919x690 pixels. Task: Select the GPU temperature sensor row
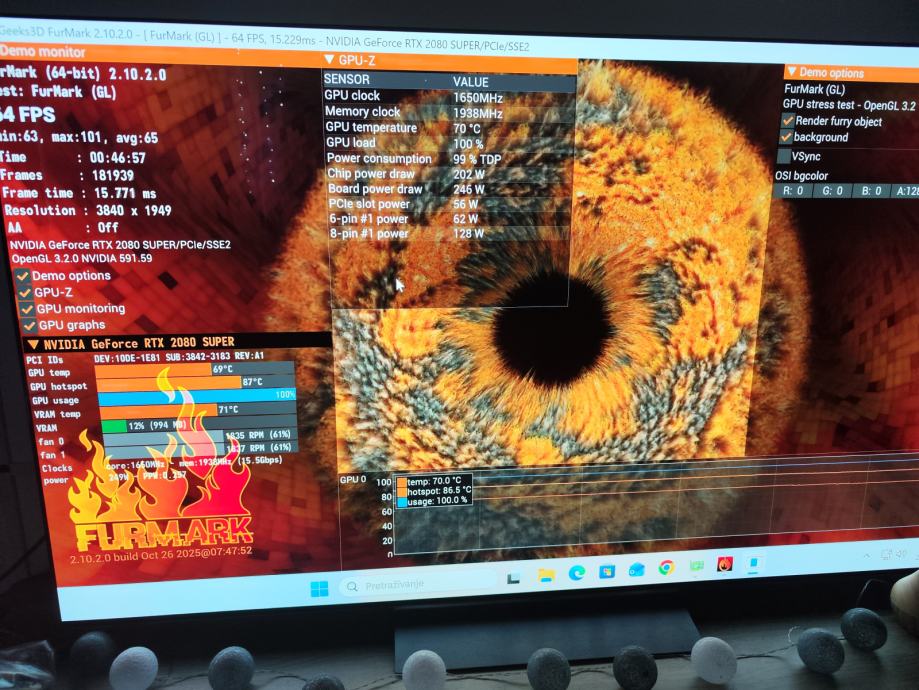click(x=450, y=127)
